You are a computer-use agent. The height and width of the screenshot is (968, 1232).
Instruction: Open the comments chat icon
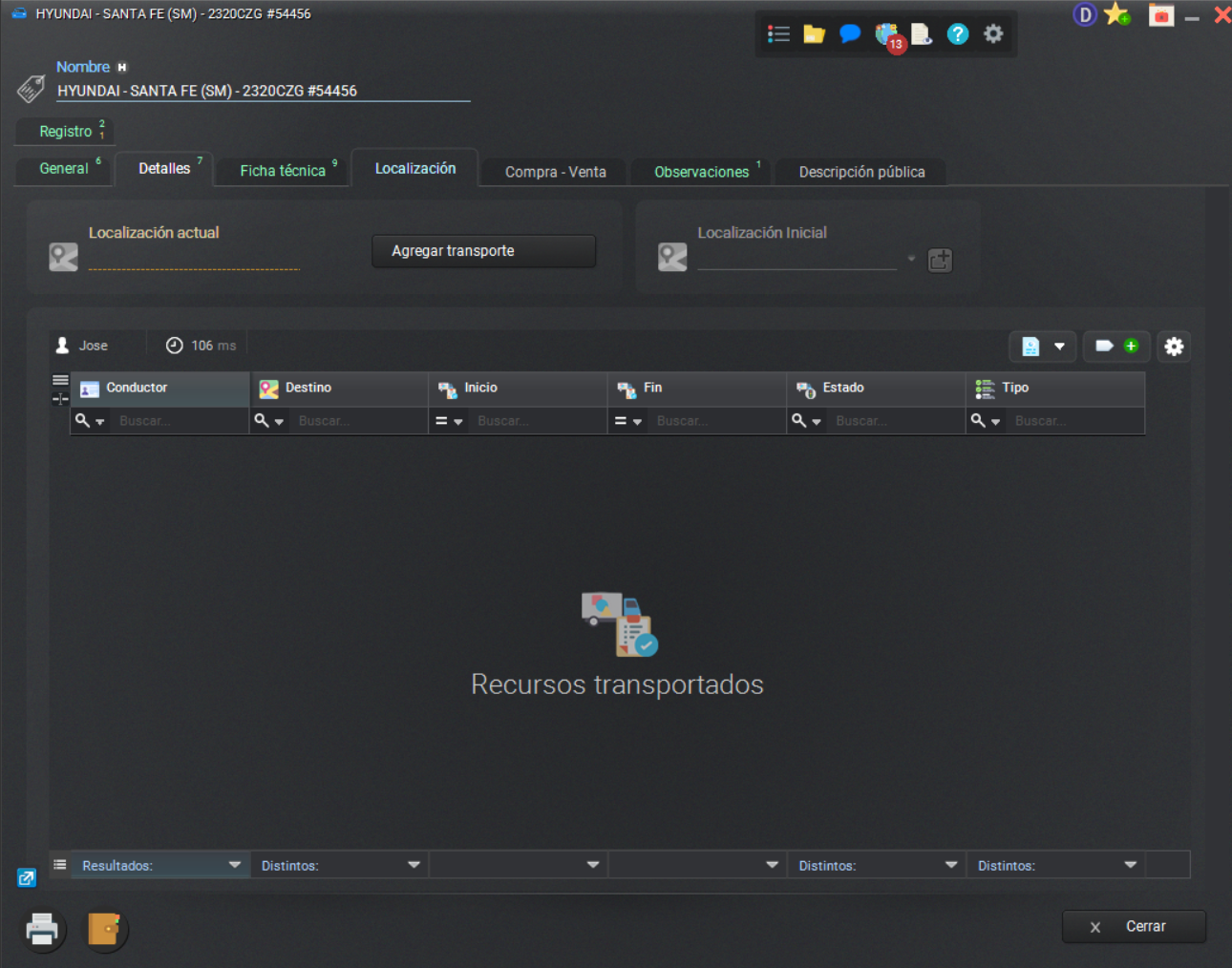click(x=849, y=33)
